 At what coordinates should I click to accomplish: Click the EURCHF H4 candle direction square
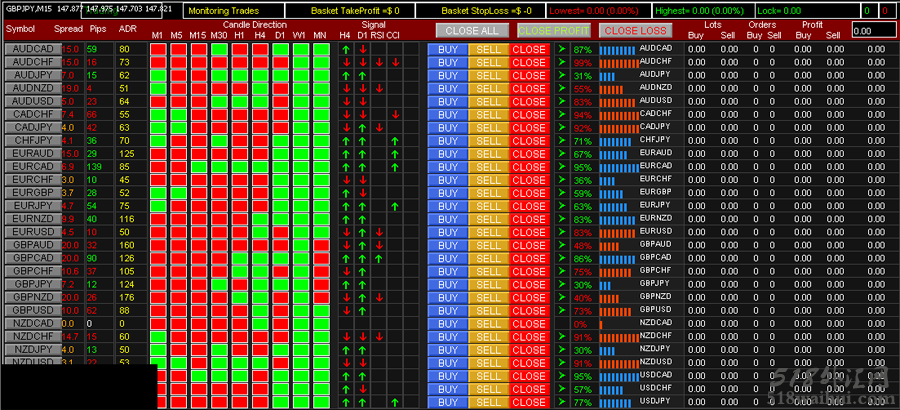(260, 180)
